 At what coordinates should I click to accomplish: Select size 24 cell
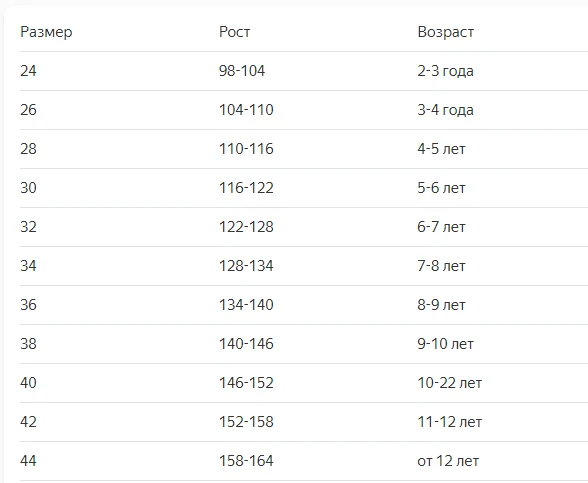28,71
